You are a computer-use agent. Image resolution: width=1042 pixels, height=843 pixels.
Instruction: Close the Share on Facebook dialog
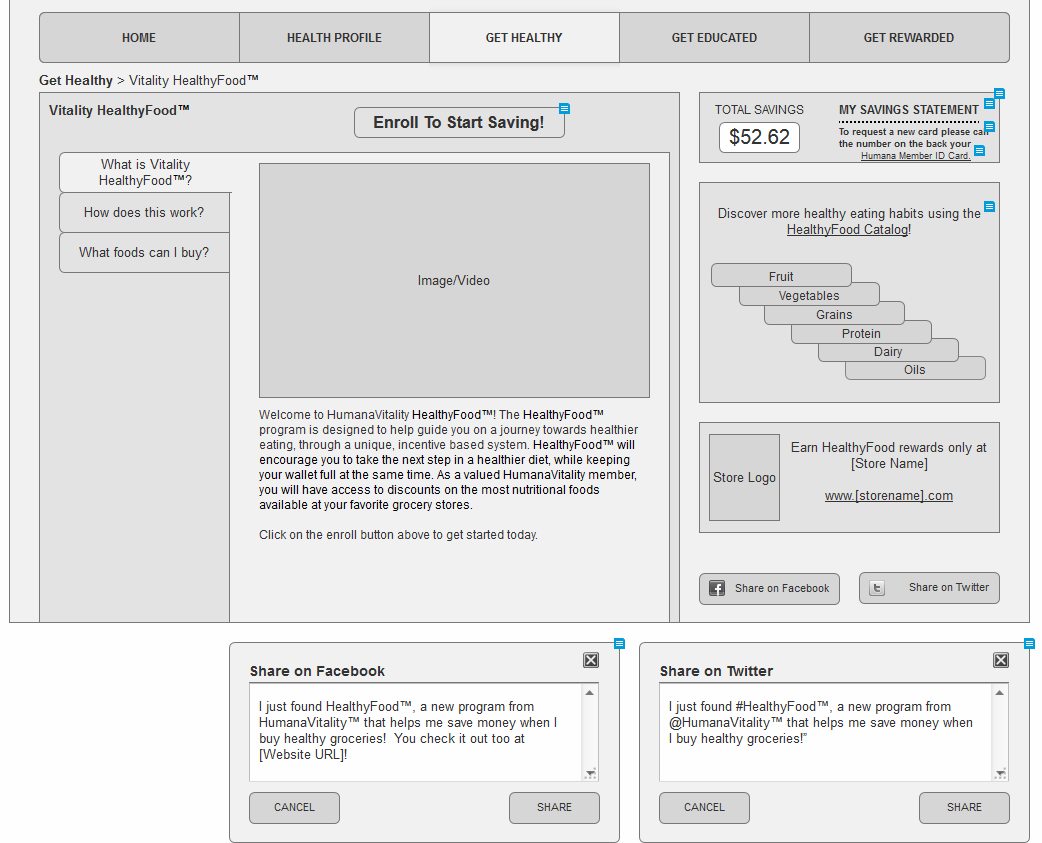point(591,660)
